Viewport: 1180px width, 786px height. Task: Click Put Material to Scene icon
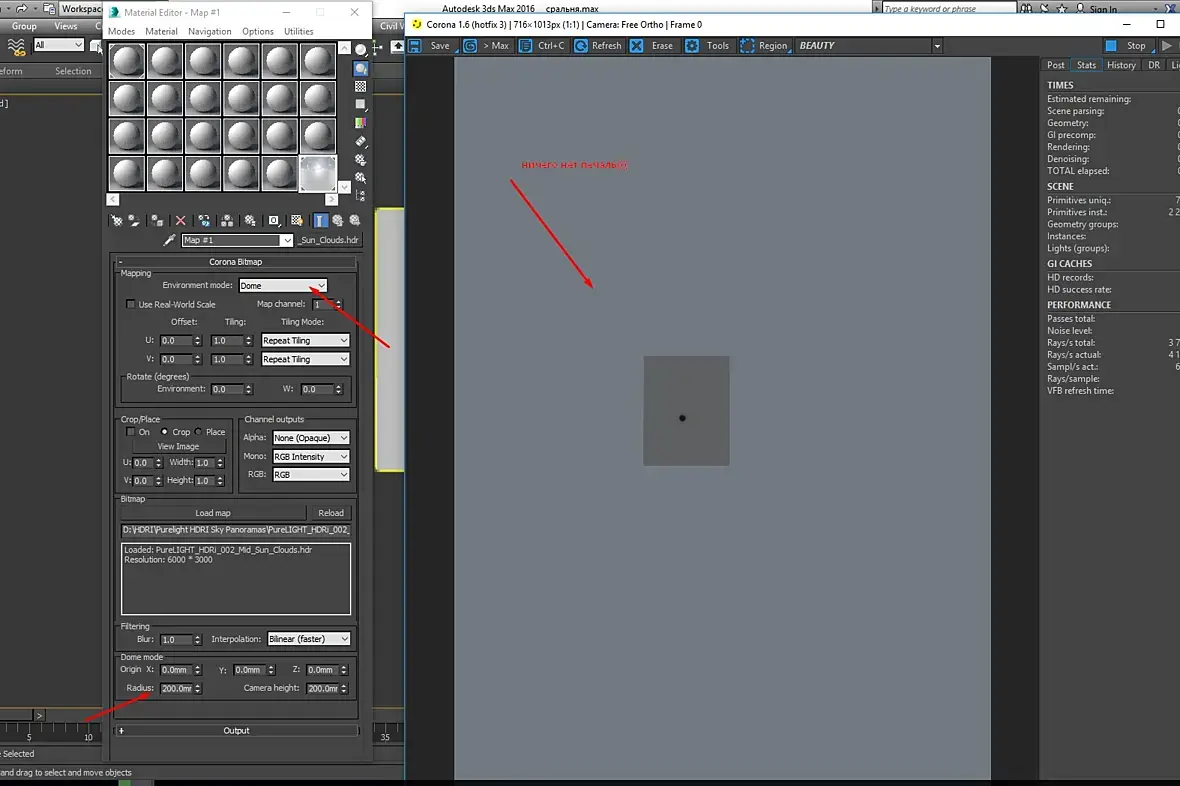(x=134, y=221)
